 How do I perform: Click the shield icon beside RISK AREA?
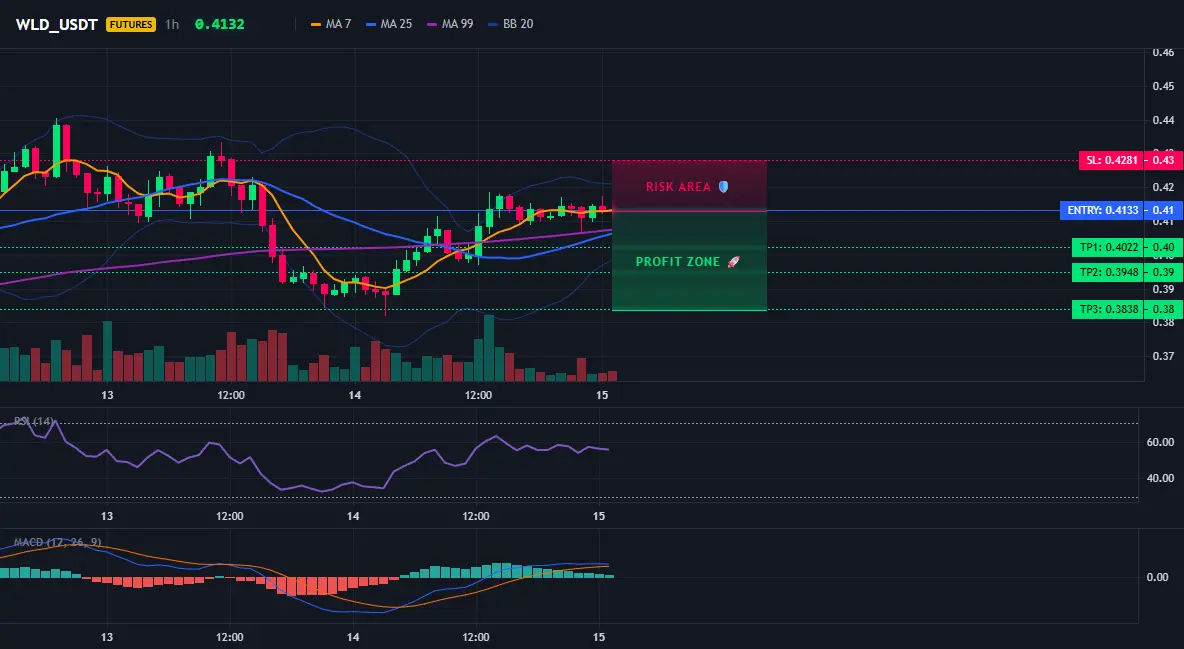pyautogui.click(x=723, y=187)
